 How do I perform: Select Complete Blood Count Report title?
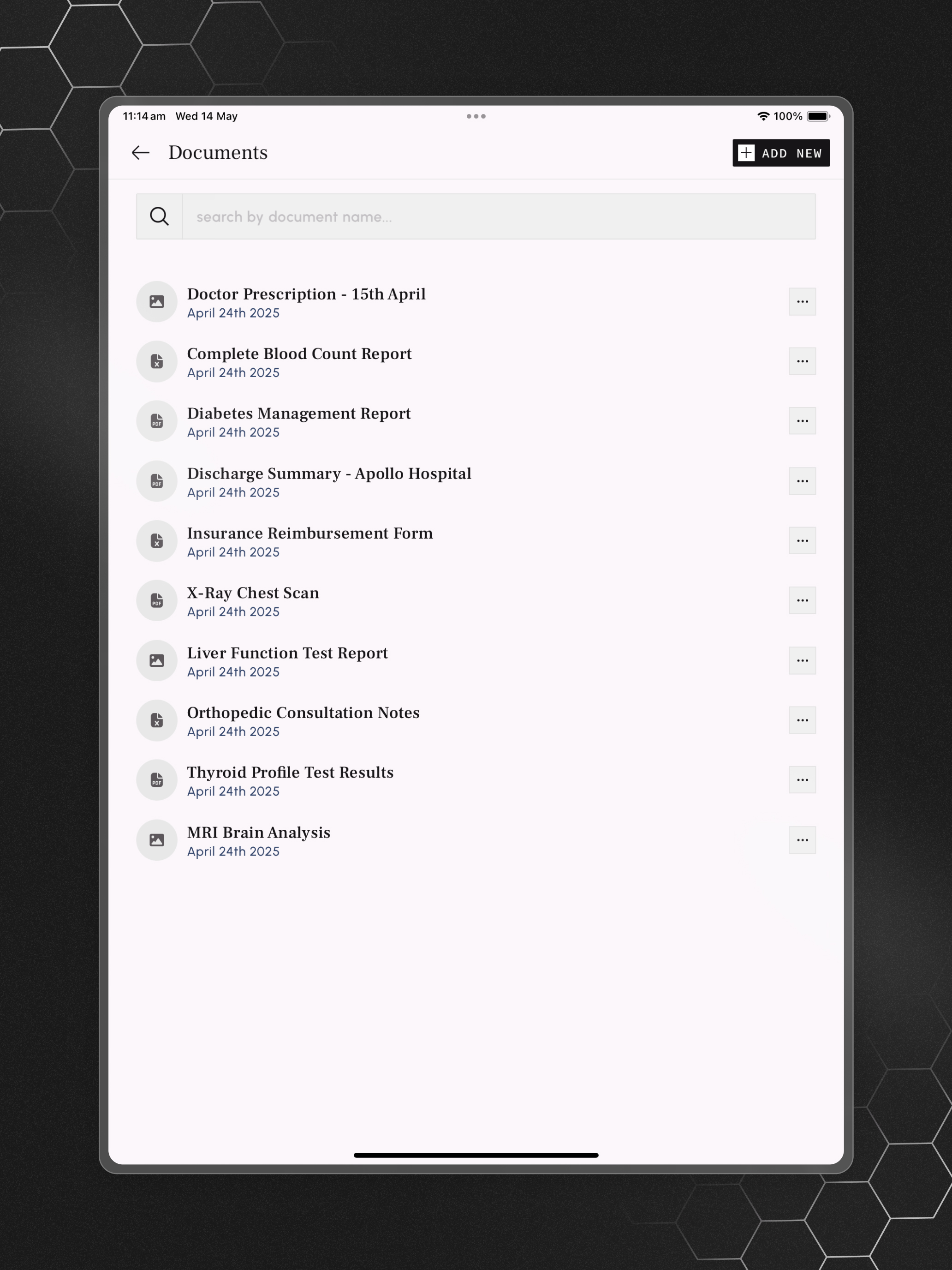pyautogui.click(x=299, y=353)
